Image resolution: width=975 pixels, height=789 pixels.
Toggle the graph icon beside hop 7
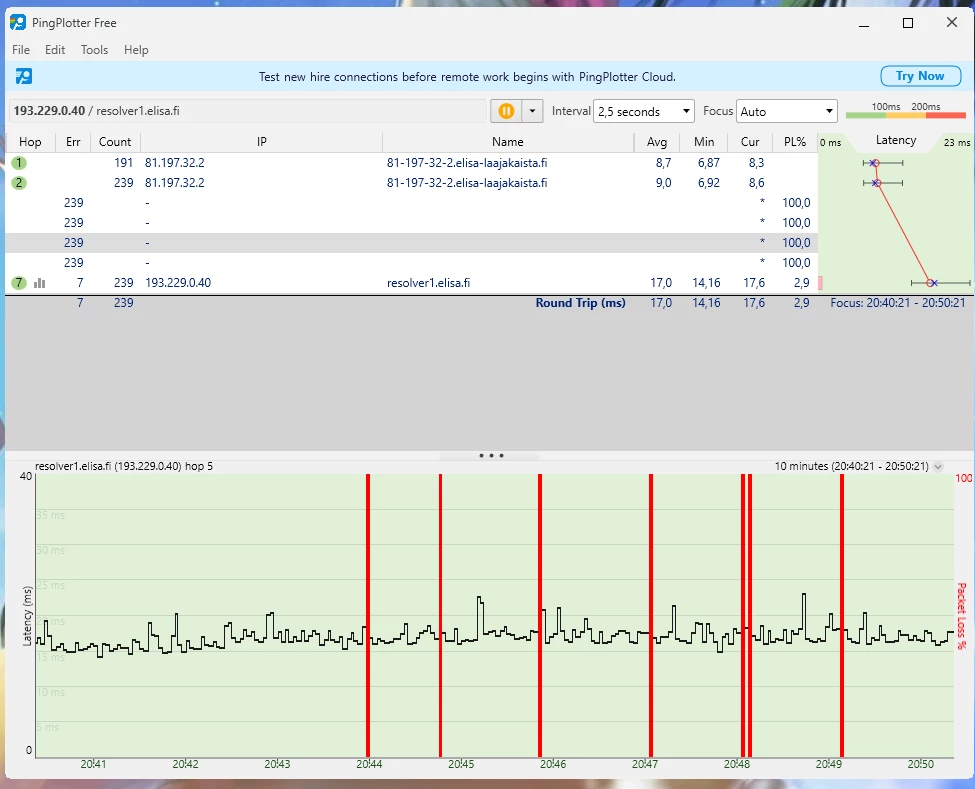(x=39, y=283)
